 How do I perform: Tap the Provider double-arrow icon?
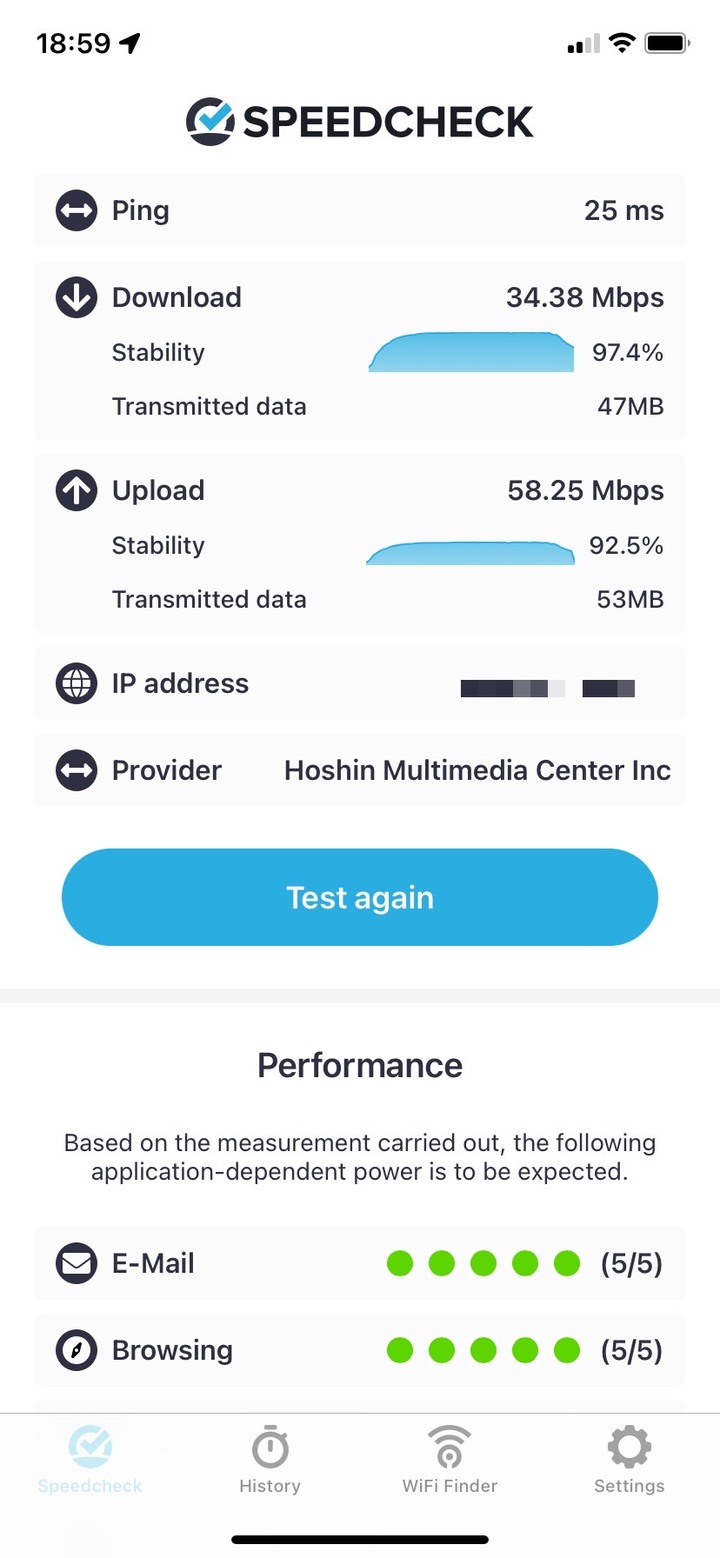[76, 771]
